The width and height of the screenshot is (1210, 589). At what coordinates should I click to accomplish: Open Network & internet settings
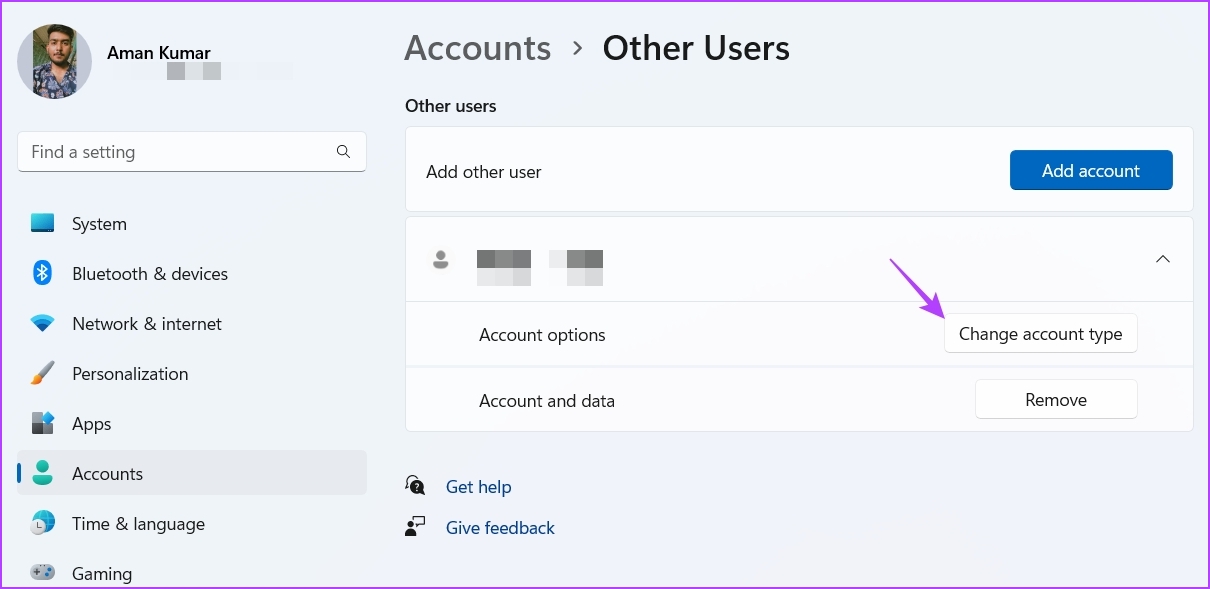tap(146, 323)
